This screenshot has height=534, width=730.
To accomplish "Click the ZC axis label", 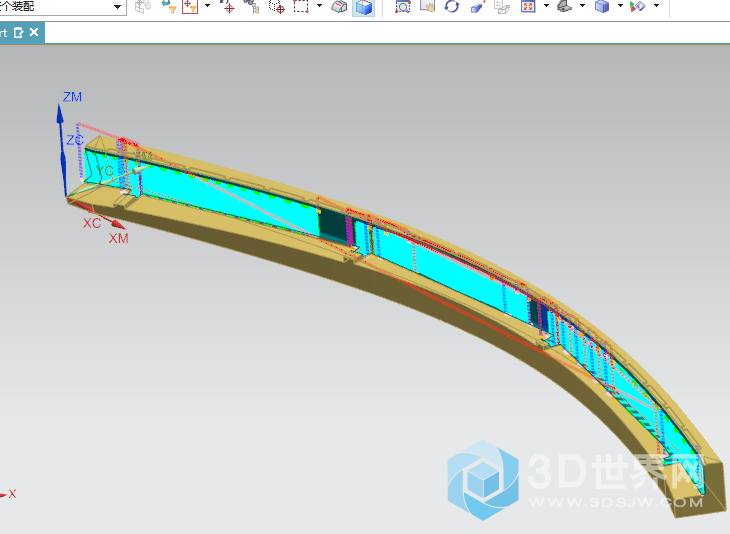I will [74, 140].
